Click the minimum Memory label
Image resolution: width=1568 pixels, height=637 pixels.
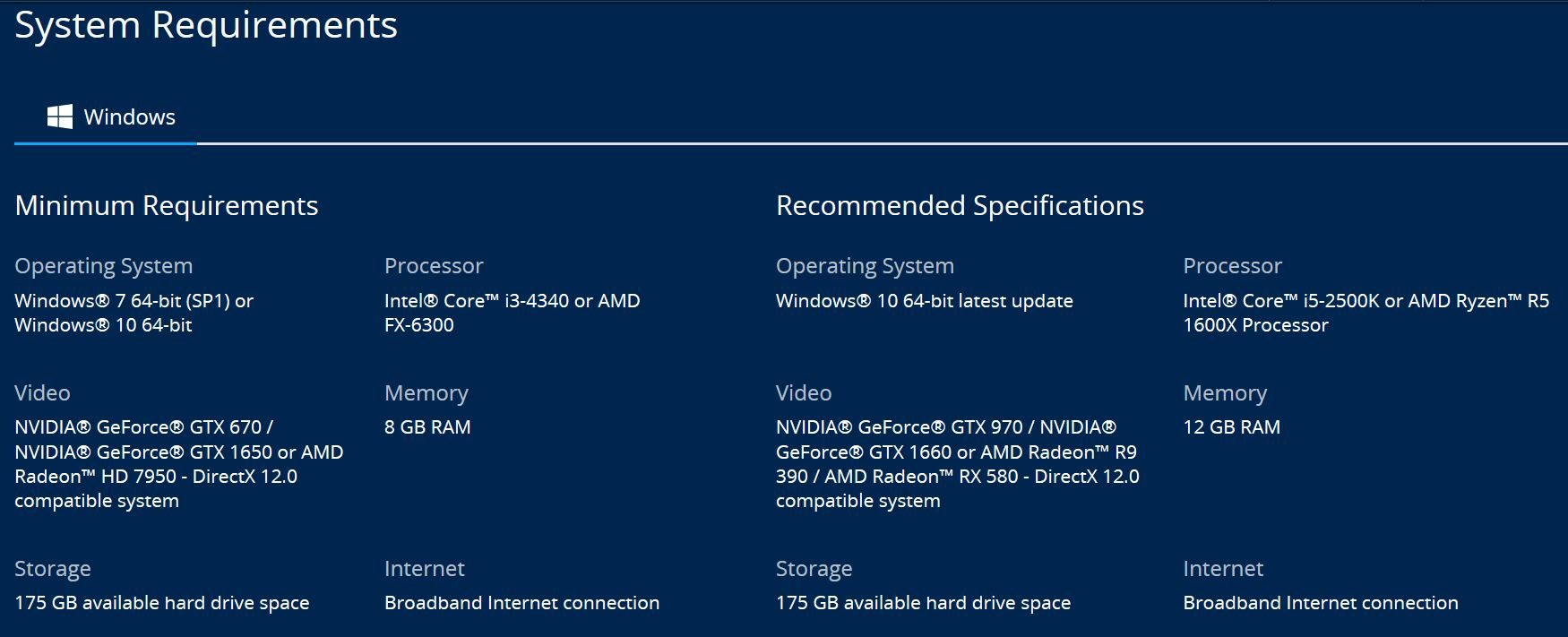[x=426, y=393]
